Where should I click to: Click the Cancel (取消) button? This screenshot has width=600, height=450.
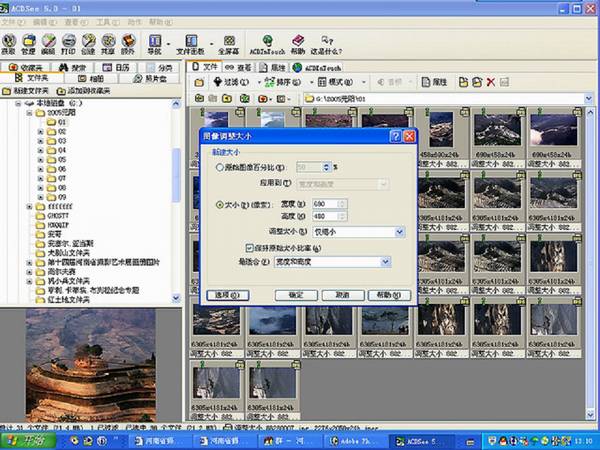click(x=343, y=295)
